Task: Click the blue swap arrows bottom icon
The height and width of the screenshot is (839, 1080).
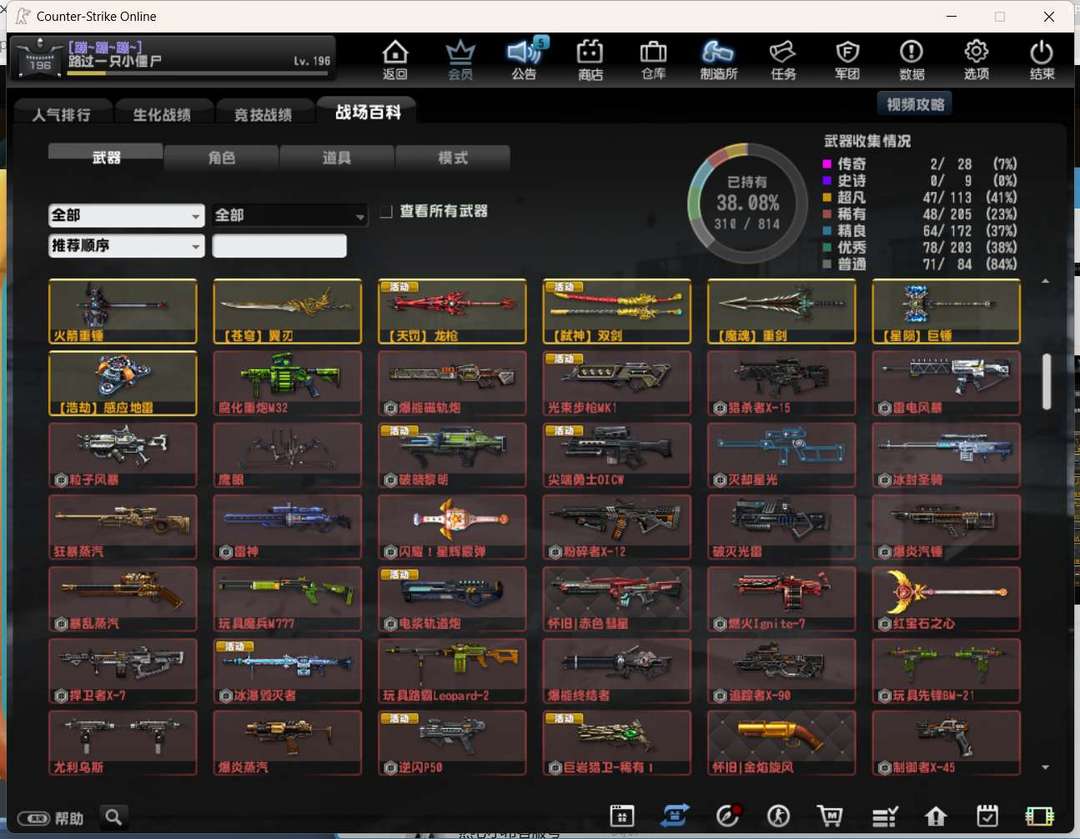Action: (674, 816)
